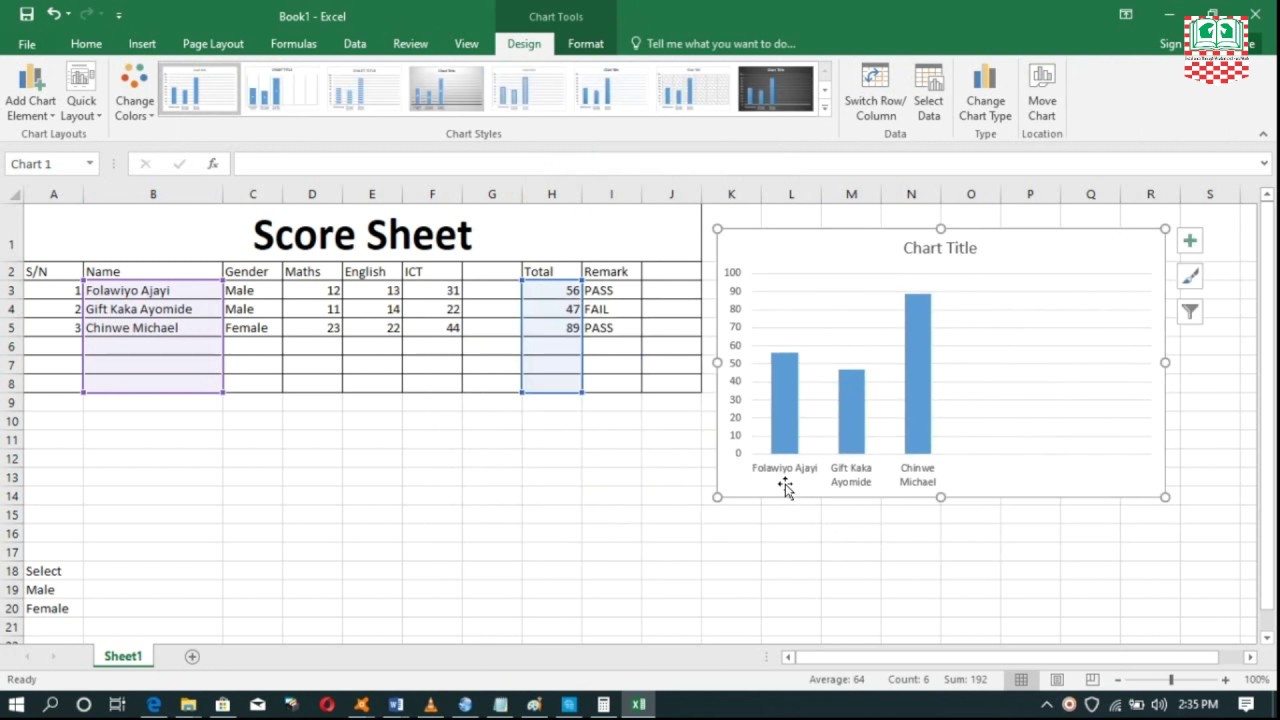
Task: Click the Excel icon on the taskbar
Action: 638,705
